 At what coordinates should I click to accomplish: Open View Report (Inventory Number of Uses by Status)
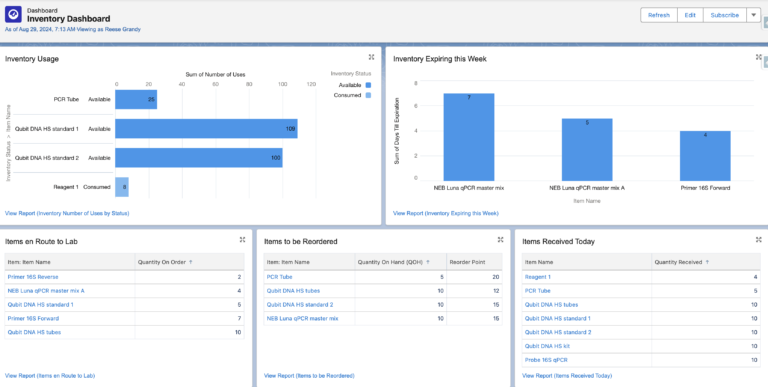point(67,213)
